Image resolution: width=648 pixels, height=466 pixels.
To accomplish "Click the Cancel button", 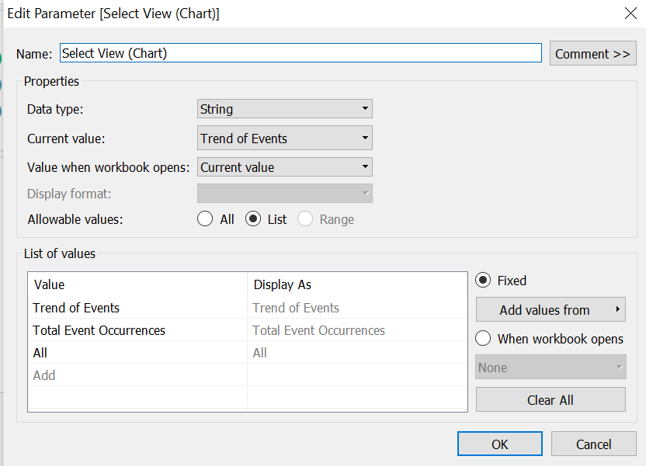I will click(593, 444).
